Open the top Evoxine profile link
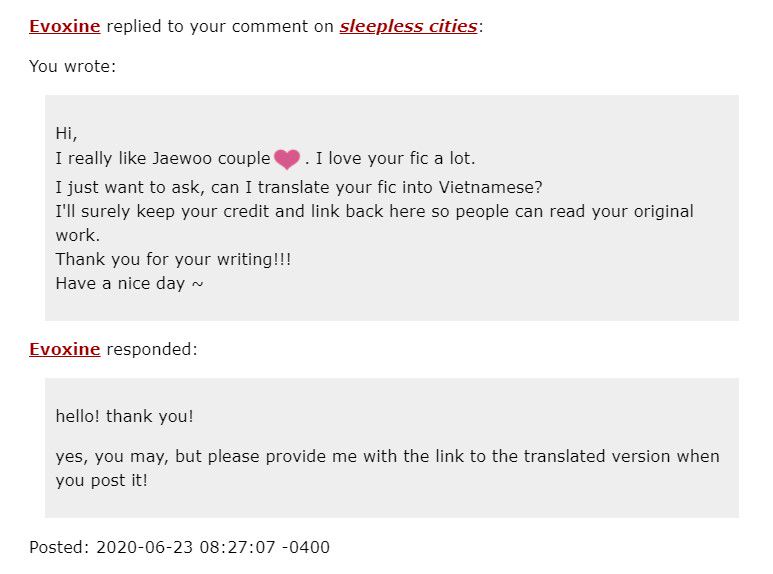This screenshot has height=574, width=773. (65, 26)
